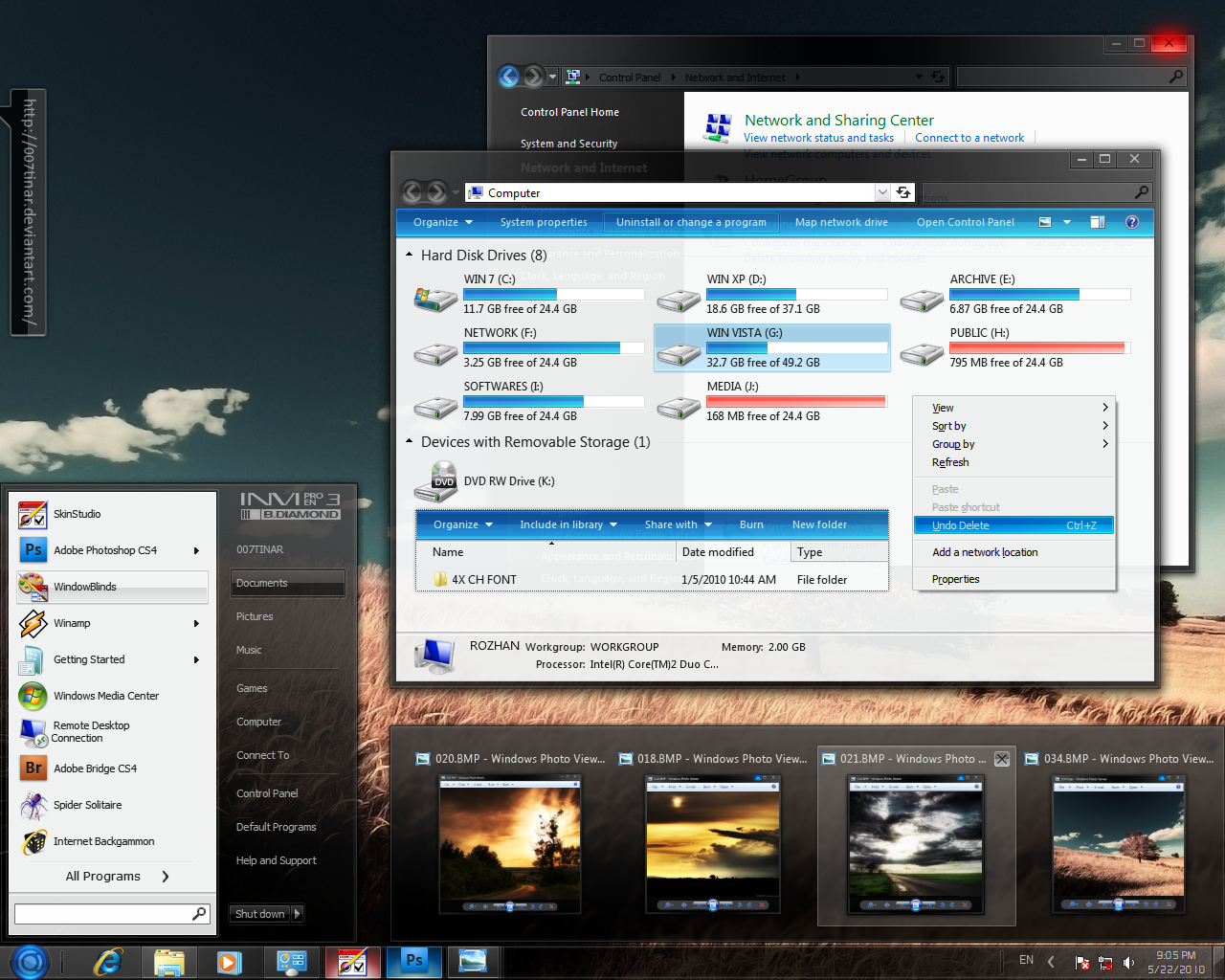Viewport: 1225px width, 980px height.
Task: Click the Connect to a network link
Action: pyautogui.click(x=969, y=138)
